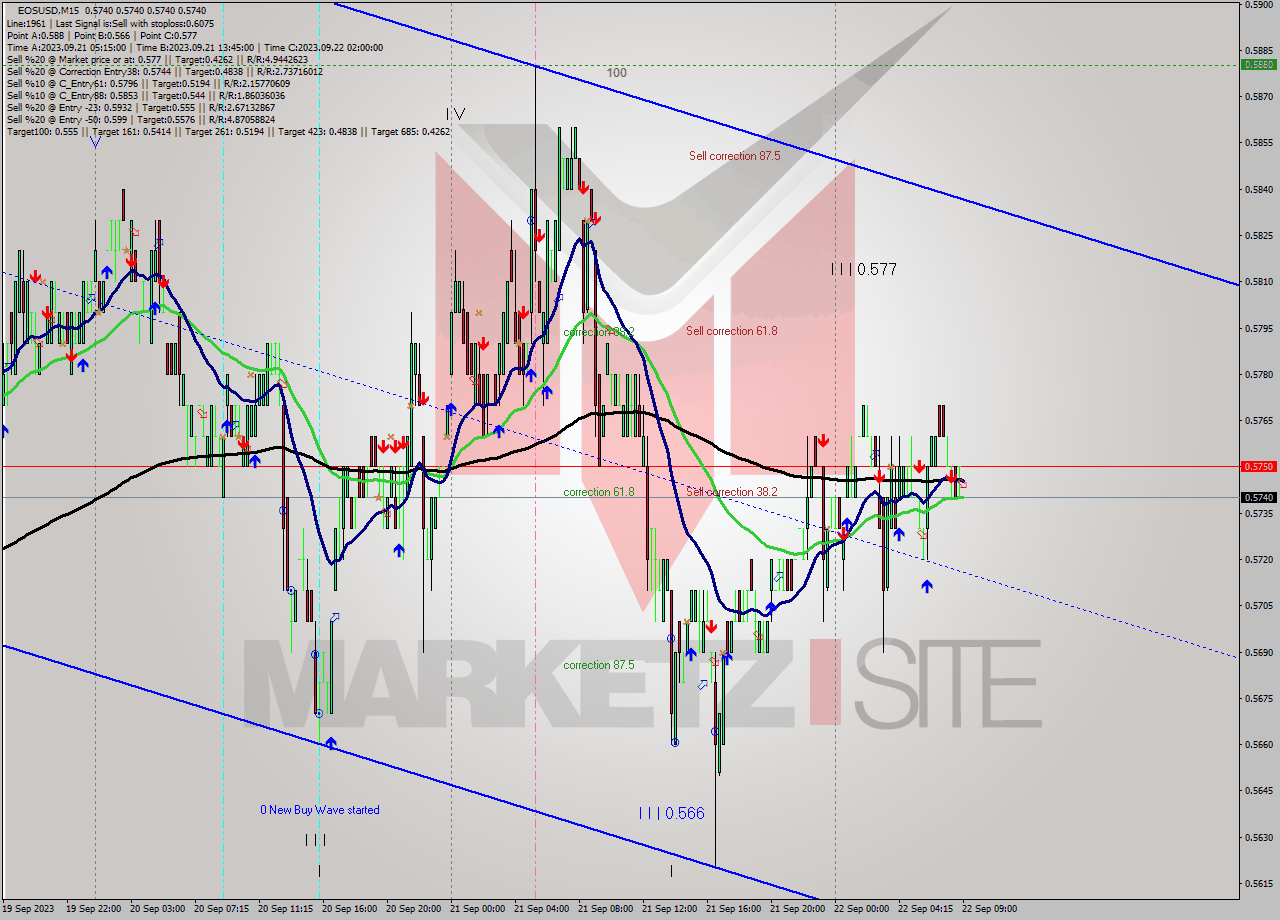Click '20 Sep 16:00' on the time axis
This screenshot has height=920, width=1280.
351,909
